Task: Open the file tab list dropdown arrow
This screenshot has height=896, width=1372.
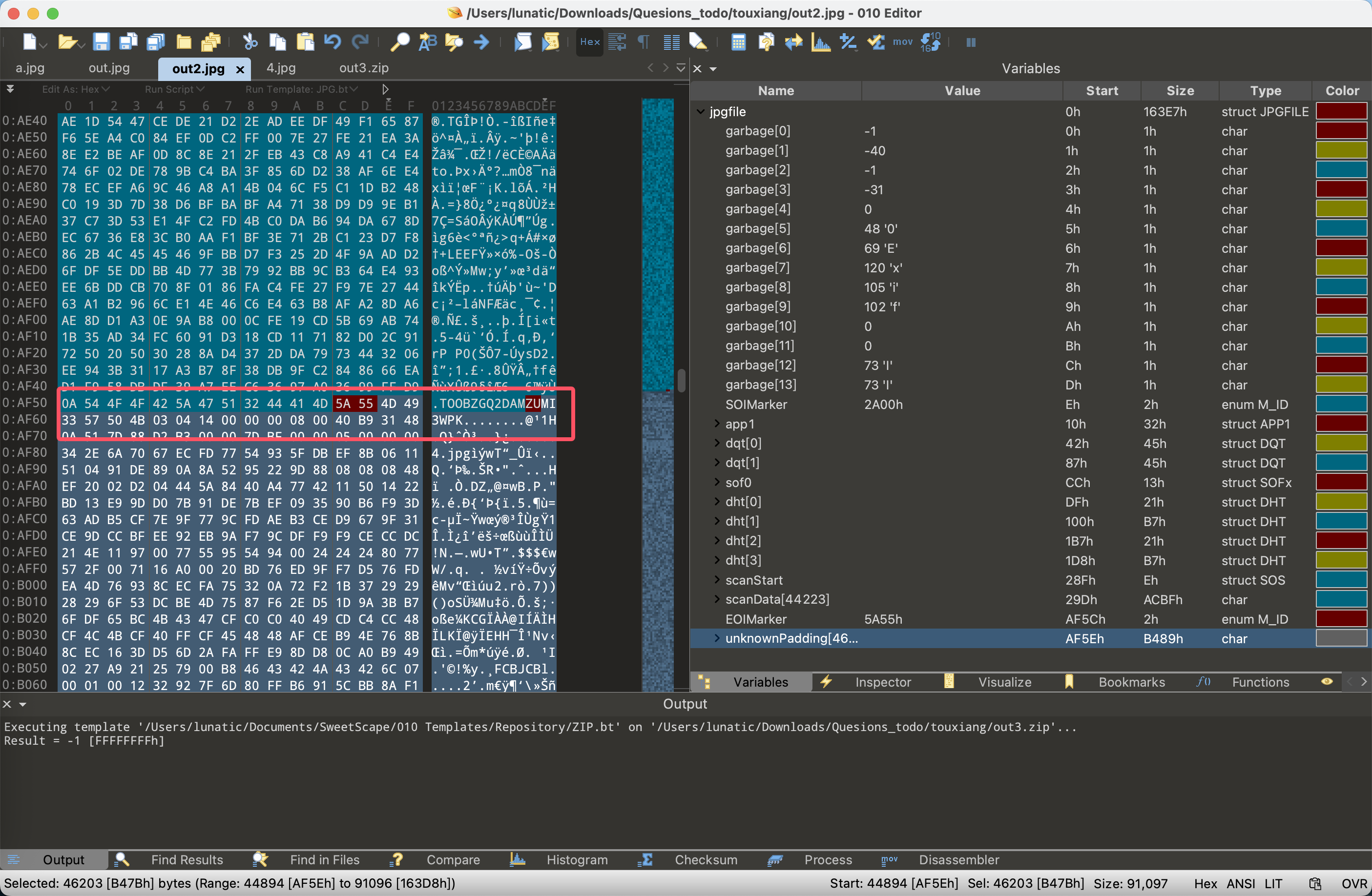Action: tap(680, 68)
